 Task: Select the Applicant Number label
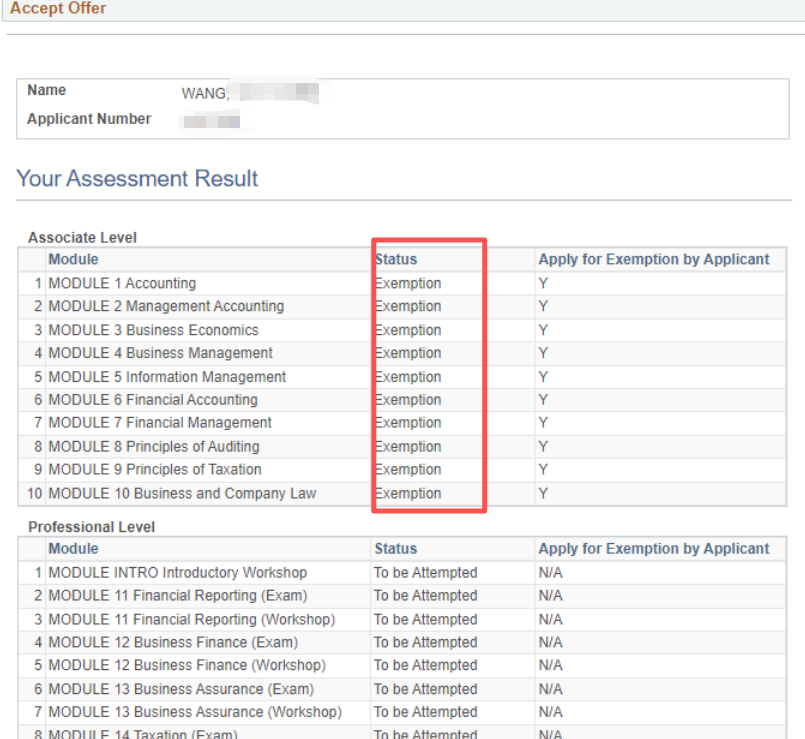coord(89,119)
